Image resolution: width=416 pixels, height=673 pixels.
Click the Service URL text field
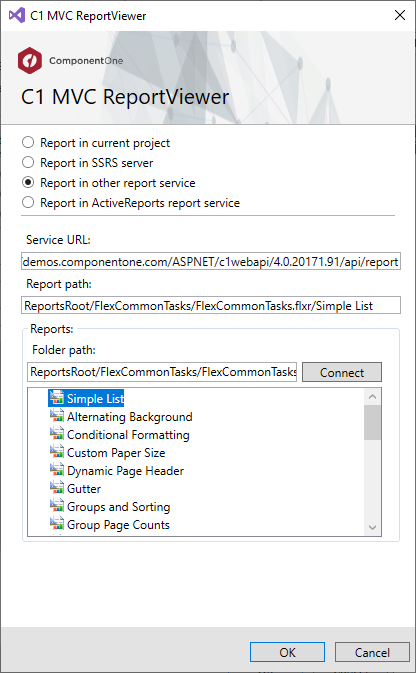click(211, 261)
